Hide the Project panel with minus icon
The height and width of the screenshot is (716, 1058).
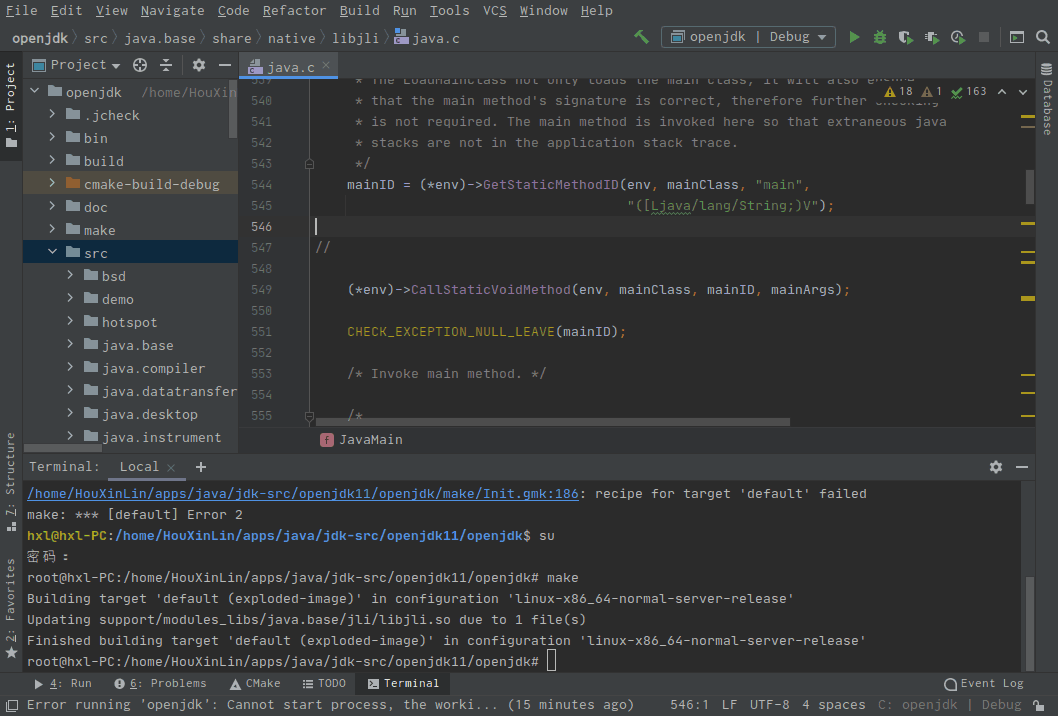(225, 65)
